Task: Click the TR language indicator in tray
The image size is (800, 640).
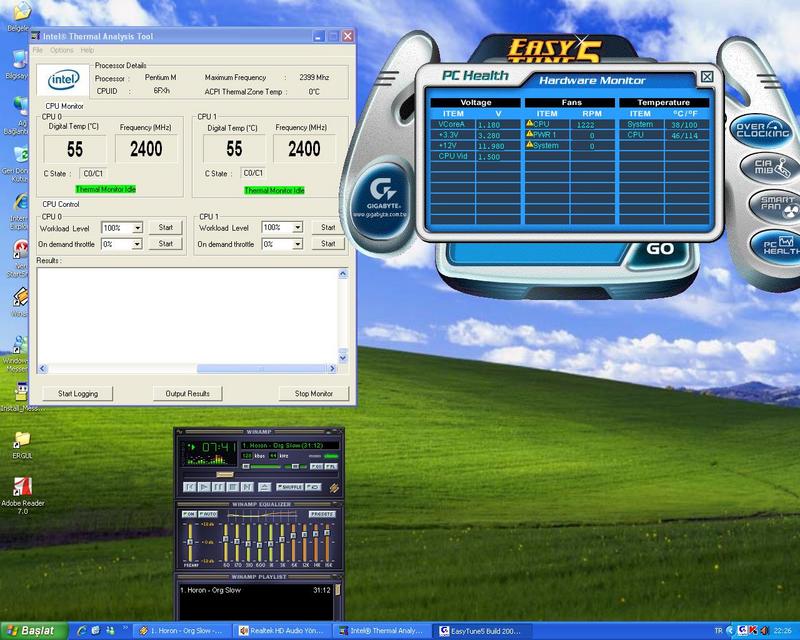Action: click(718, 631)
